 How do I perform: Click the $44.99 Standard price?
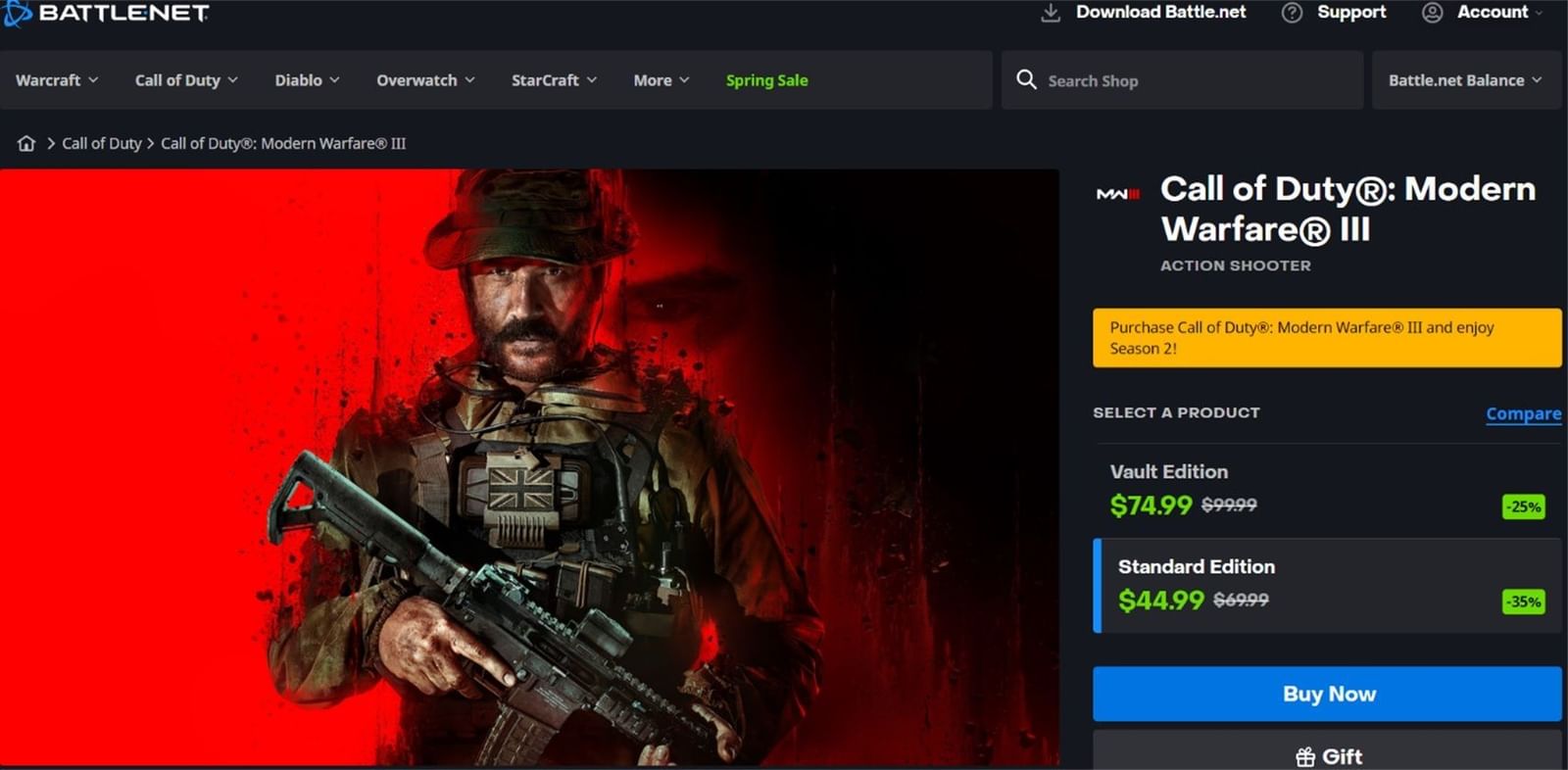click(x=1161, y=600)
